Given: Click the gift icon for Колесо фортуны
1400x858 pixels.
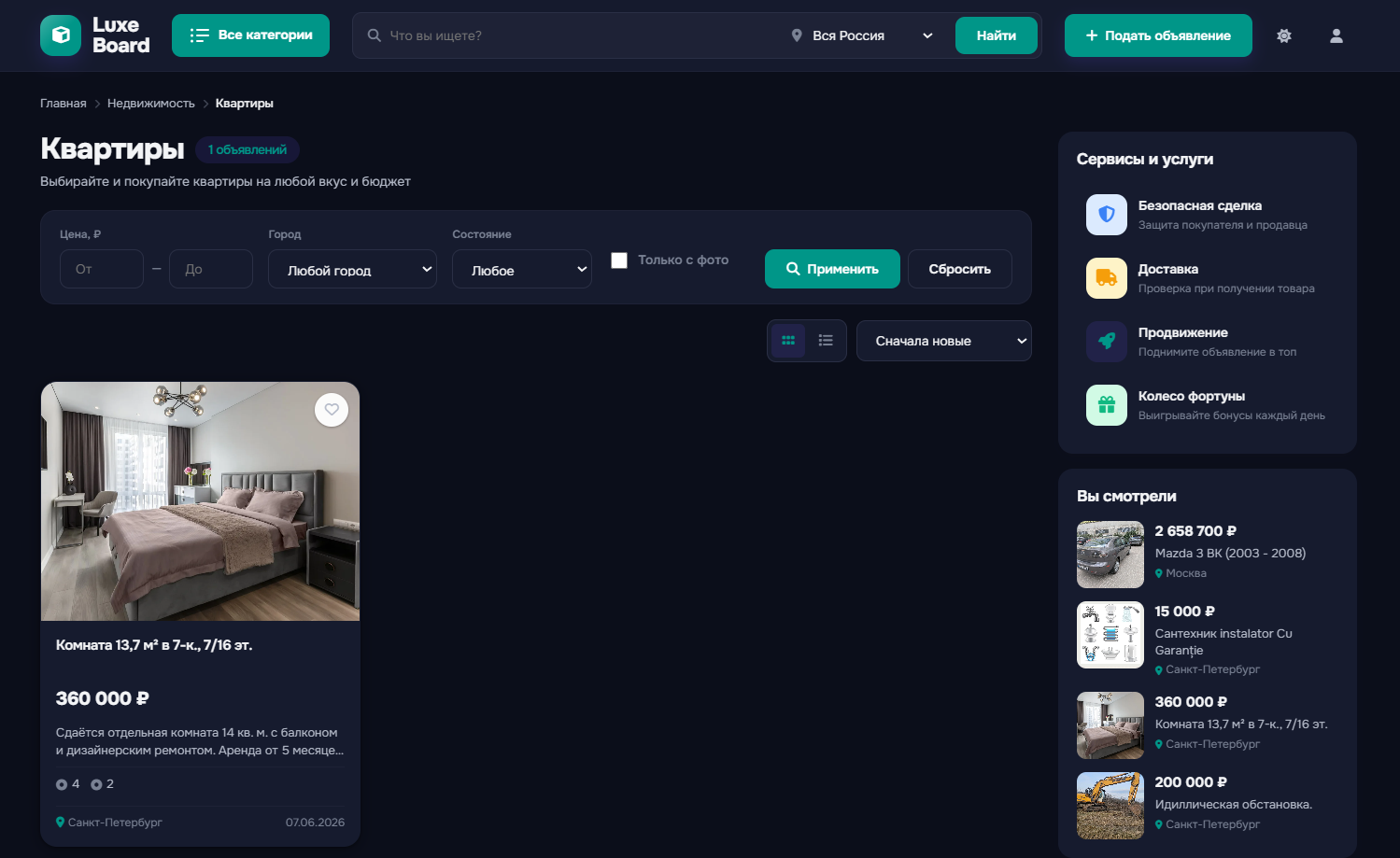Looking at the screenshot, I should click(x=1107, y=405).
